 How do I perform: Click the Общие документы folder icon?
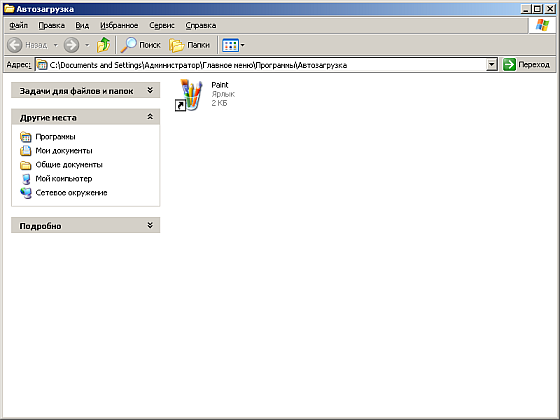(x=26, y=165)
